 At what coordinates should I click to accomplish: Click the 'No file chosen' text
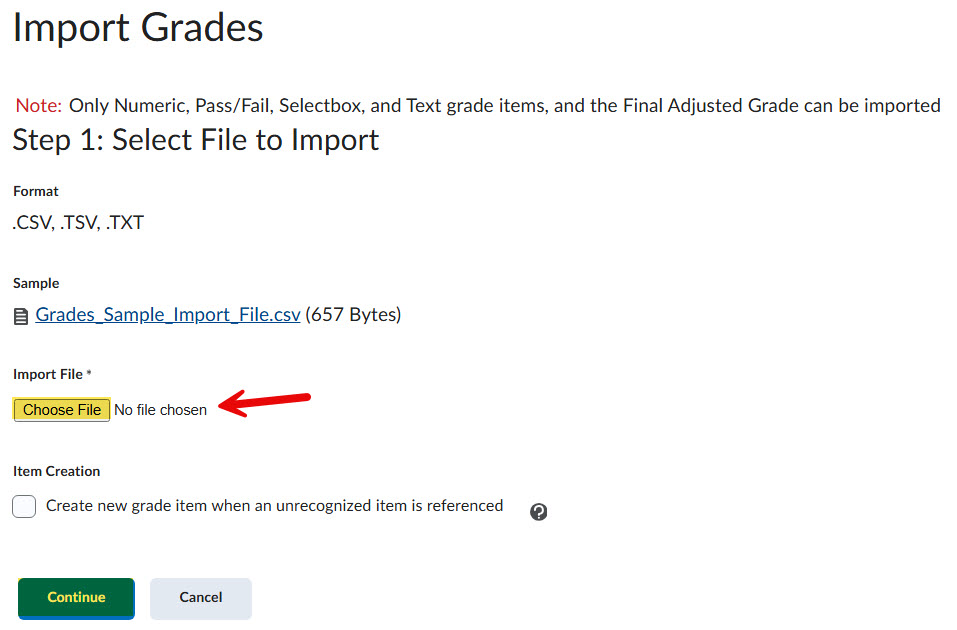(x=161, y=410)
